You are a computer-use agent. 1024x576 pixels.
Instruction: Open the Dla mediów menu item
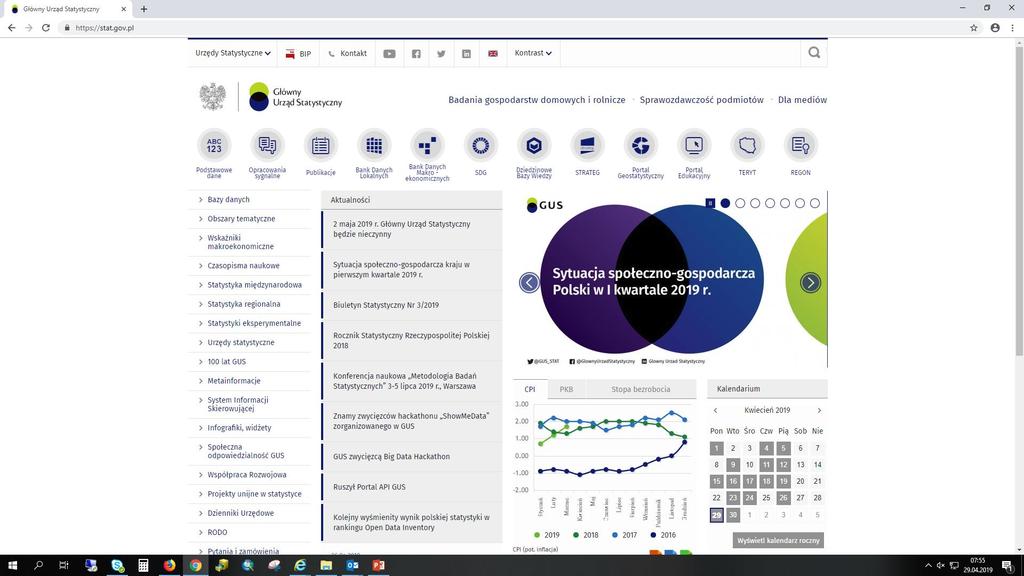tap(803, 100)
